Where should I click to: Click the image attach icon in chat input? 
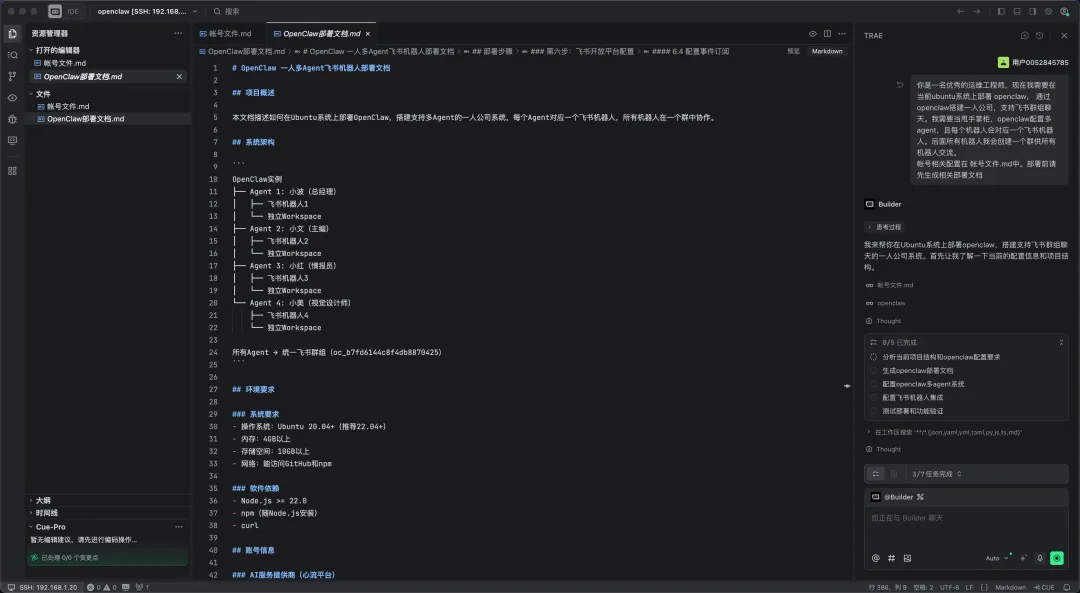tap(907, 559)
